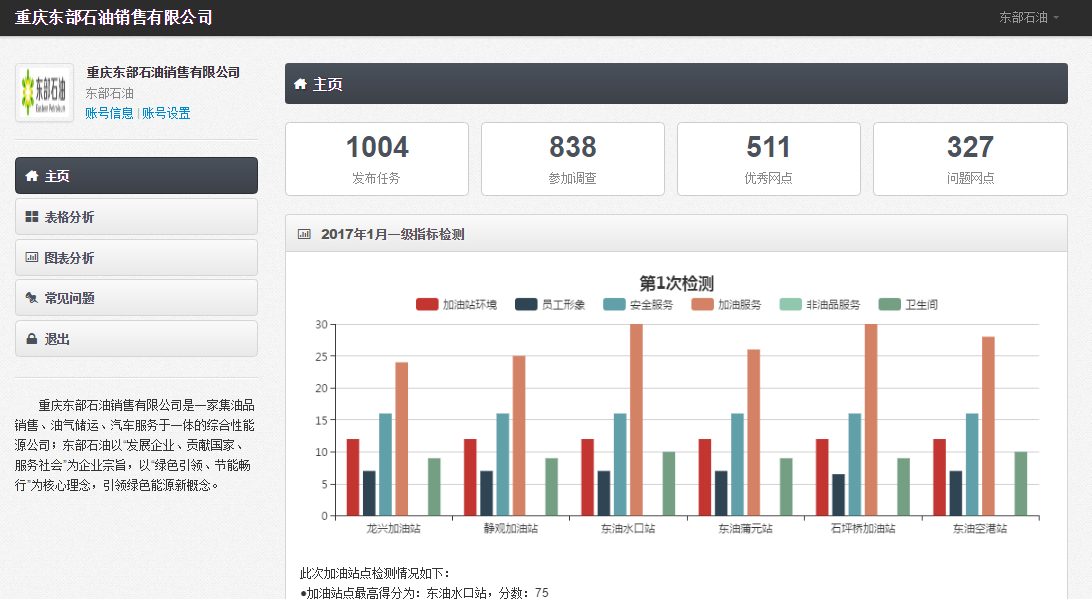Image resolution: width=1092 pixels, height=599 pixels.
Task: Click the 静观加油站 axis label
Action: click(x=511, y=529)
